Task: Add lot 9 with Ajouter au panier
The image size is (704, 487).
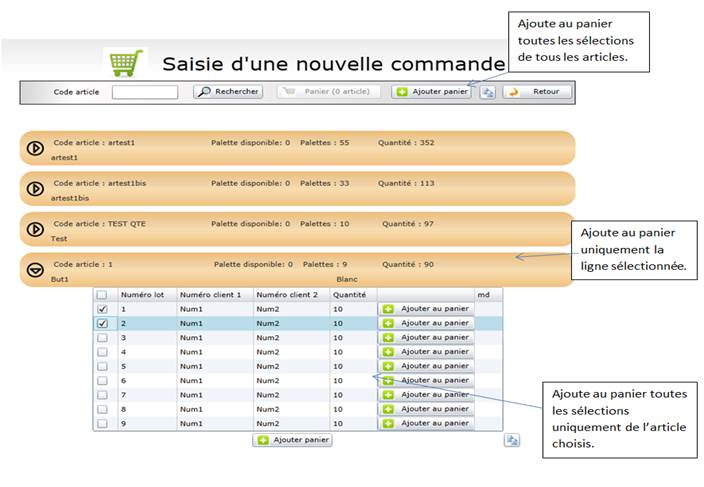Action: (426, 423)
